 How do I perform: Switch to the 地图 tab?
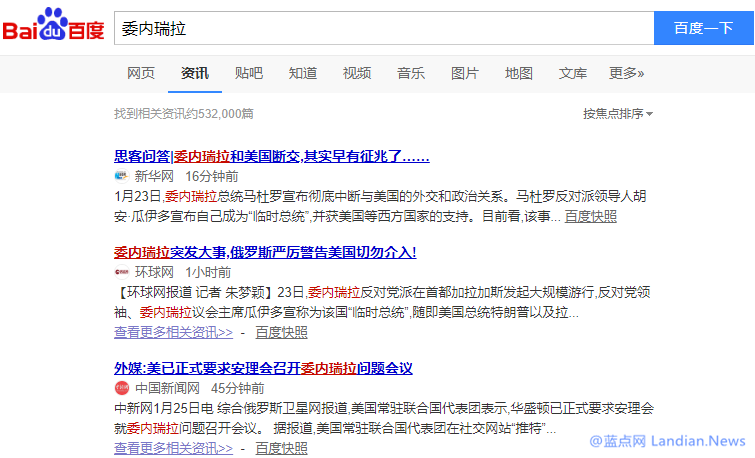click(519, 73)
